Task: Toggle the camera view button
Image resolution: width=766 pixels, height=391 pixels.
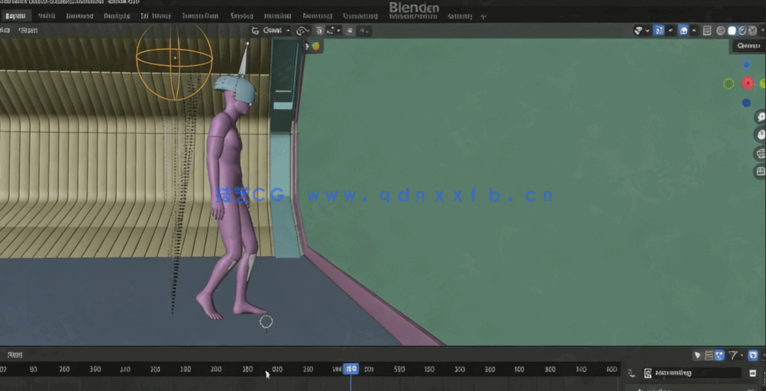Action: (x=760, y=153)
